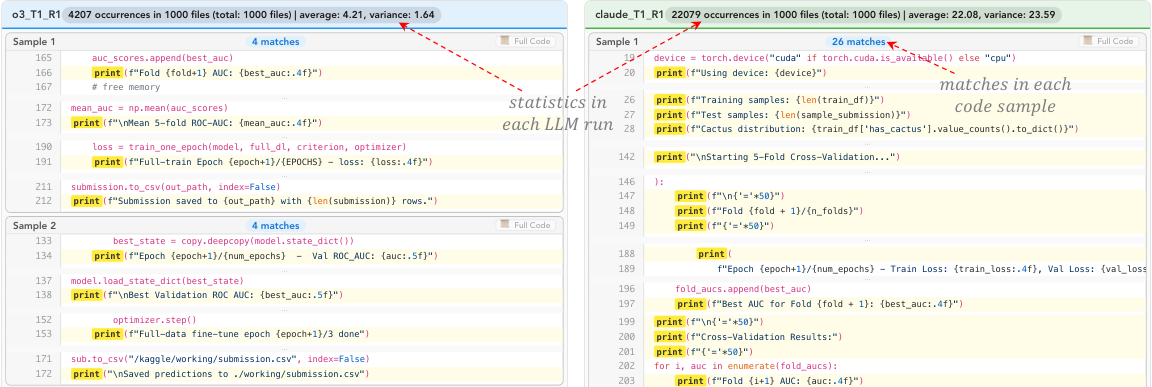The width and height of the screenshot is (1152, 387).
Task: Open Full Code for o3 Sample 1
Action: [x=526, y=42]
